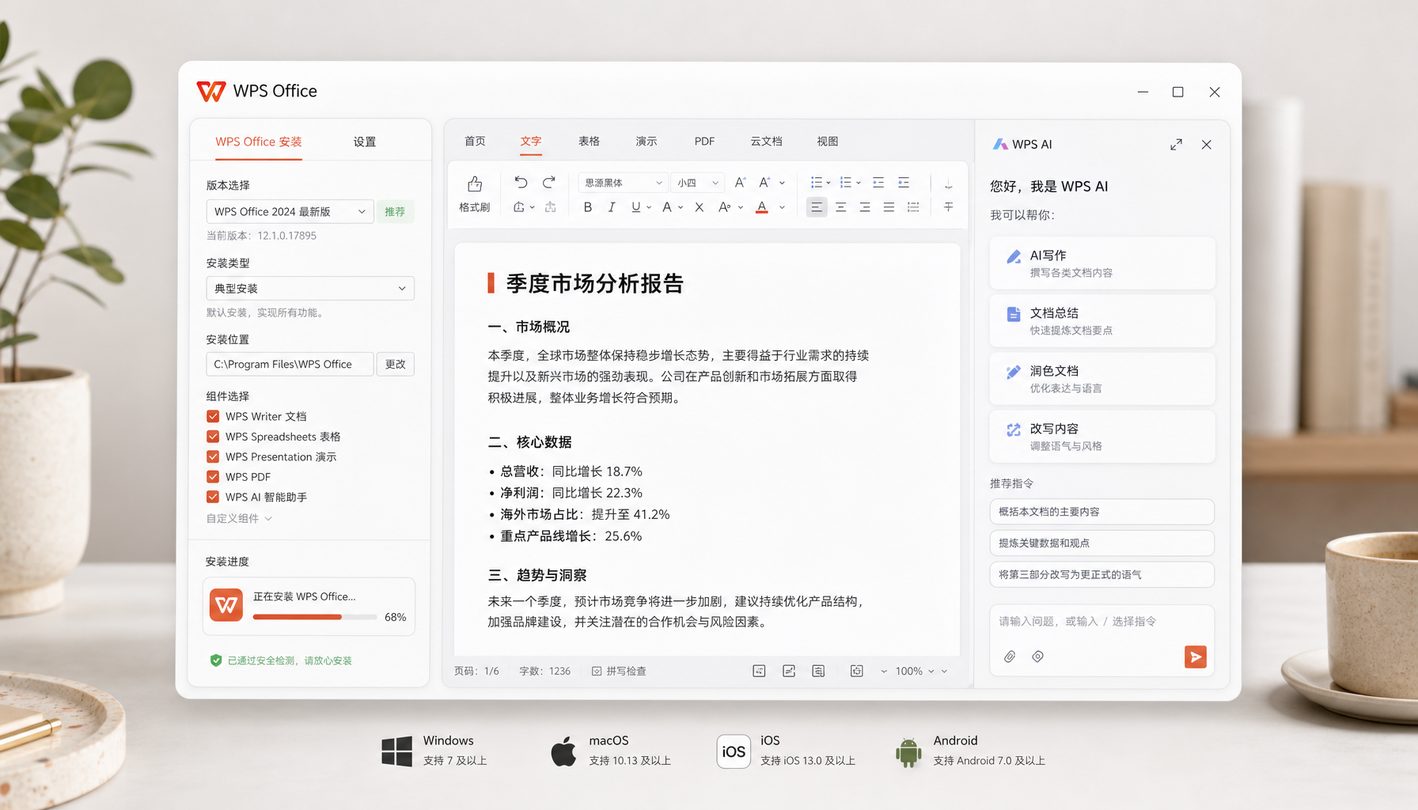Increase font size with the grow-font icon
The width and height of the screenshot is (1418, 810).
(x=740, y=182)
